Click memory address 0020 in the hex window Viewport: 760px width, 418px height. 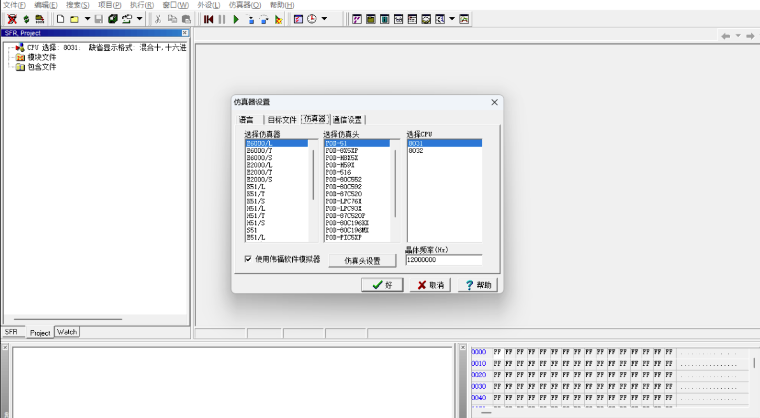(x=478, y=375)
